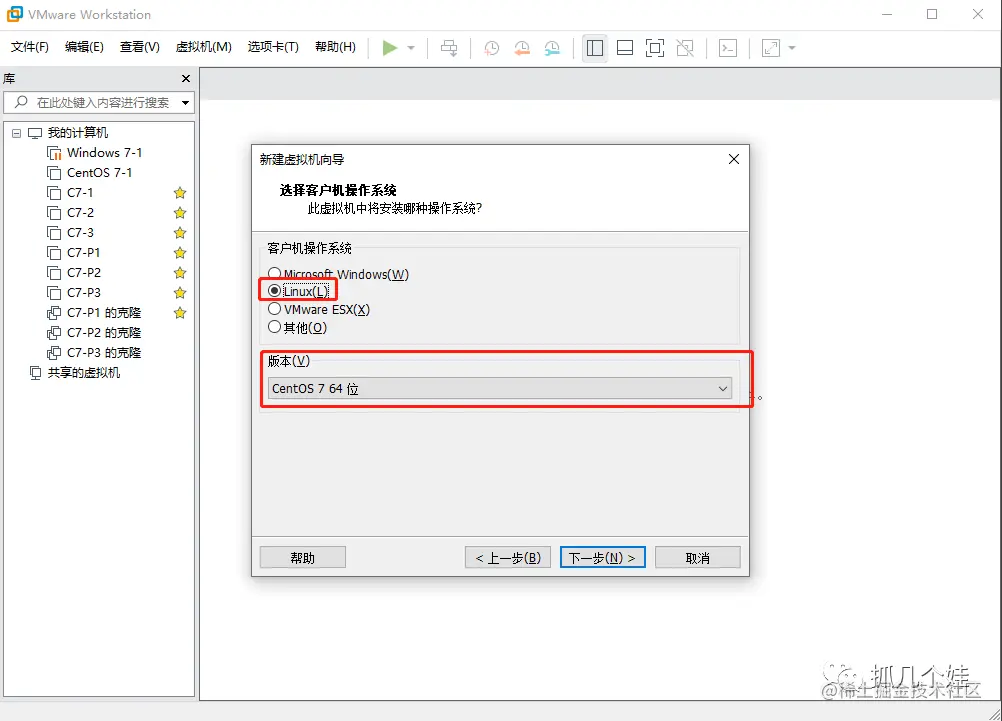This screenshot has width=1002, height=721.
Task: Click the Full Screen mode icon
Action: pos(654,48)
